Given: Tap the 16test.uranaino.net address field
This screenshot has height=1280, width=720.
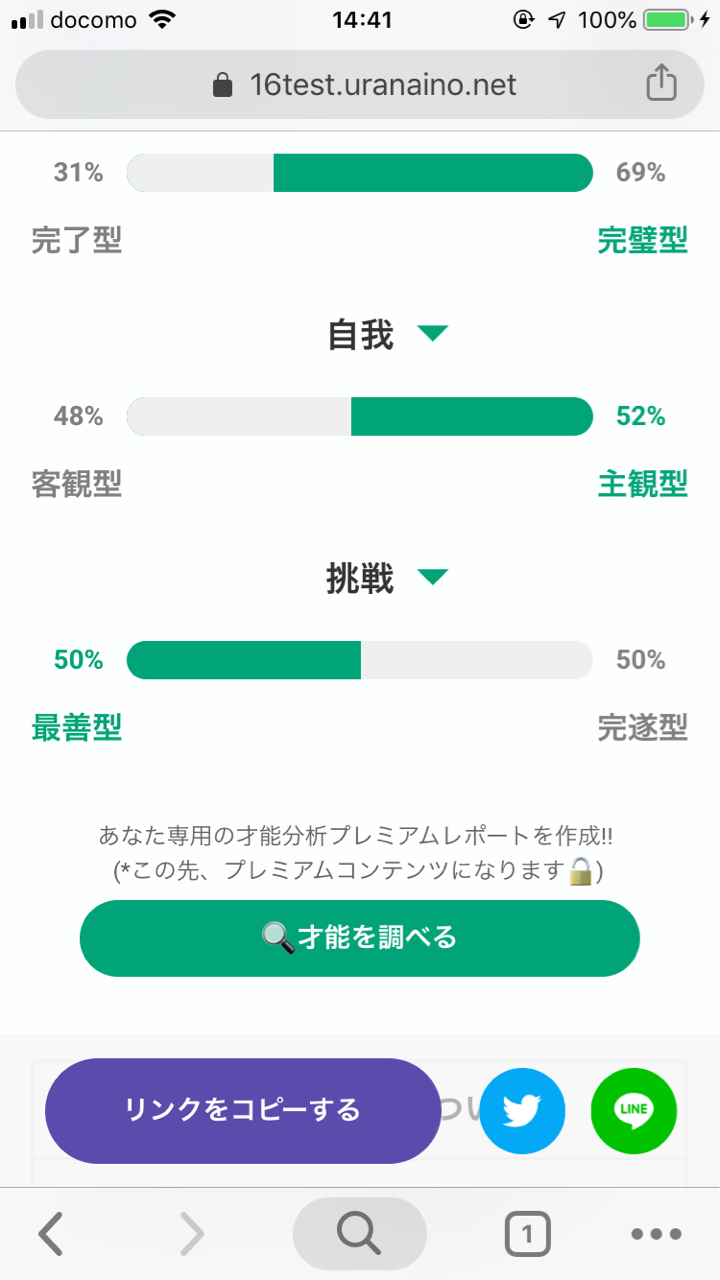Looking at the screenshot, I should coord(383,85).
